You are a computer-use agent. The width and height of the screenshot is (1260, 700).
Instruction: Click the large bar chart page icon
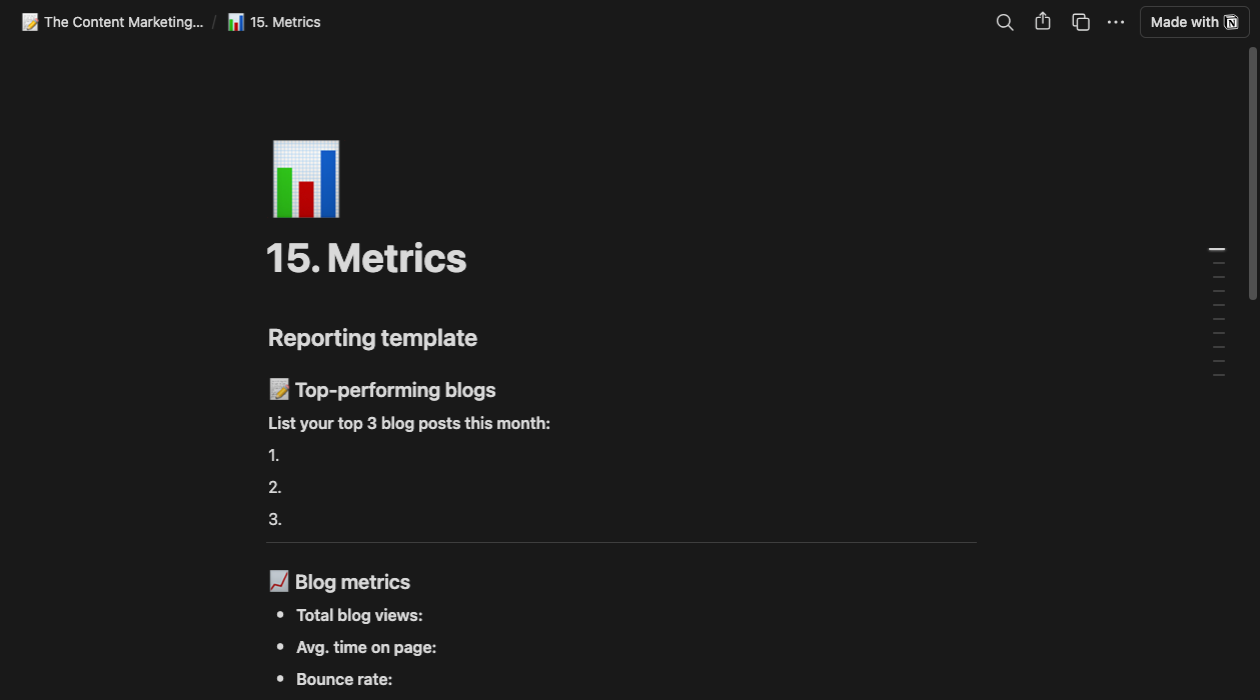306,179
